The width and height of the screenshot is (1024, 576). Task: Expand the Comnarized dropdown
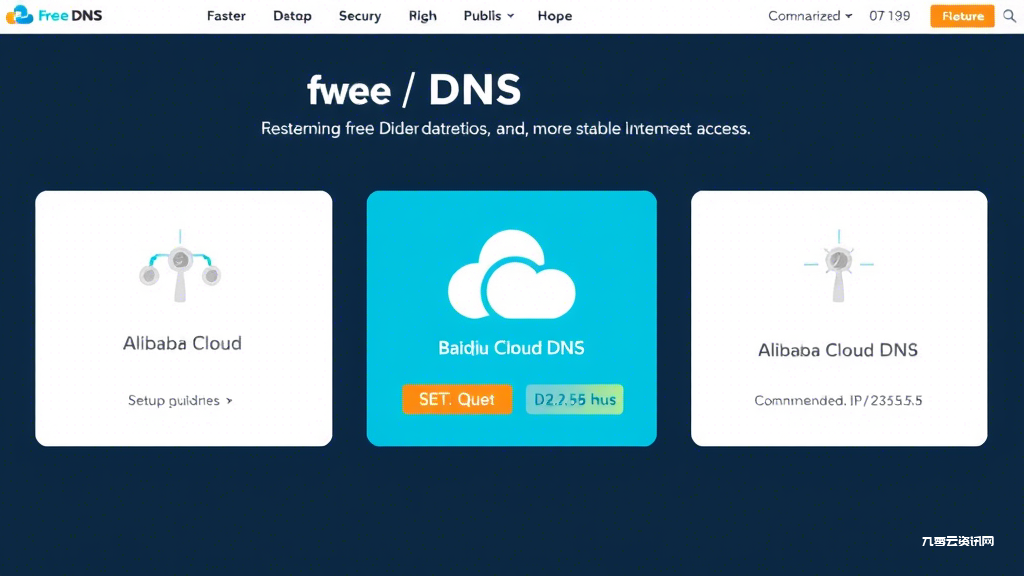click(810, 16)
